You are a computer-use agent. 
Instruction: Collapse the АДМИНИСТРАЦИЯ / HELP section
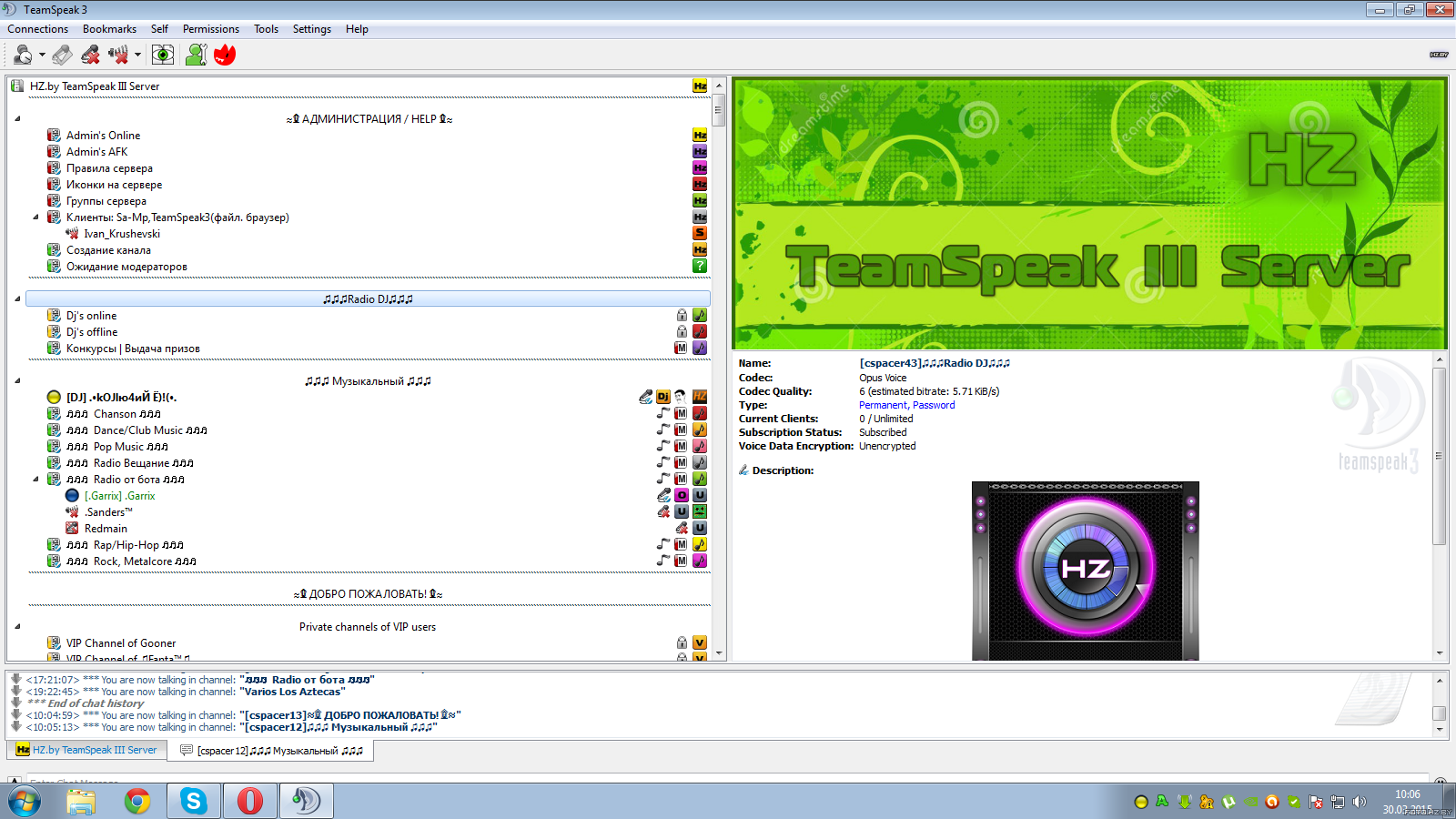pos(17,119)
